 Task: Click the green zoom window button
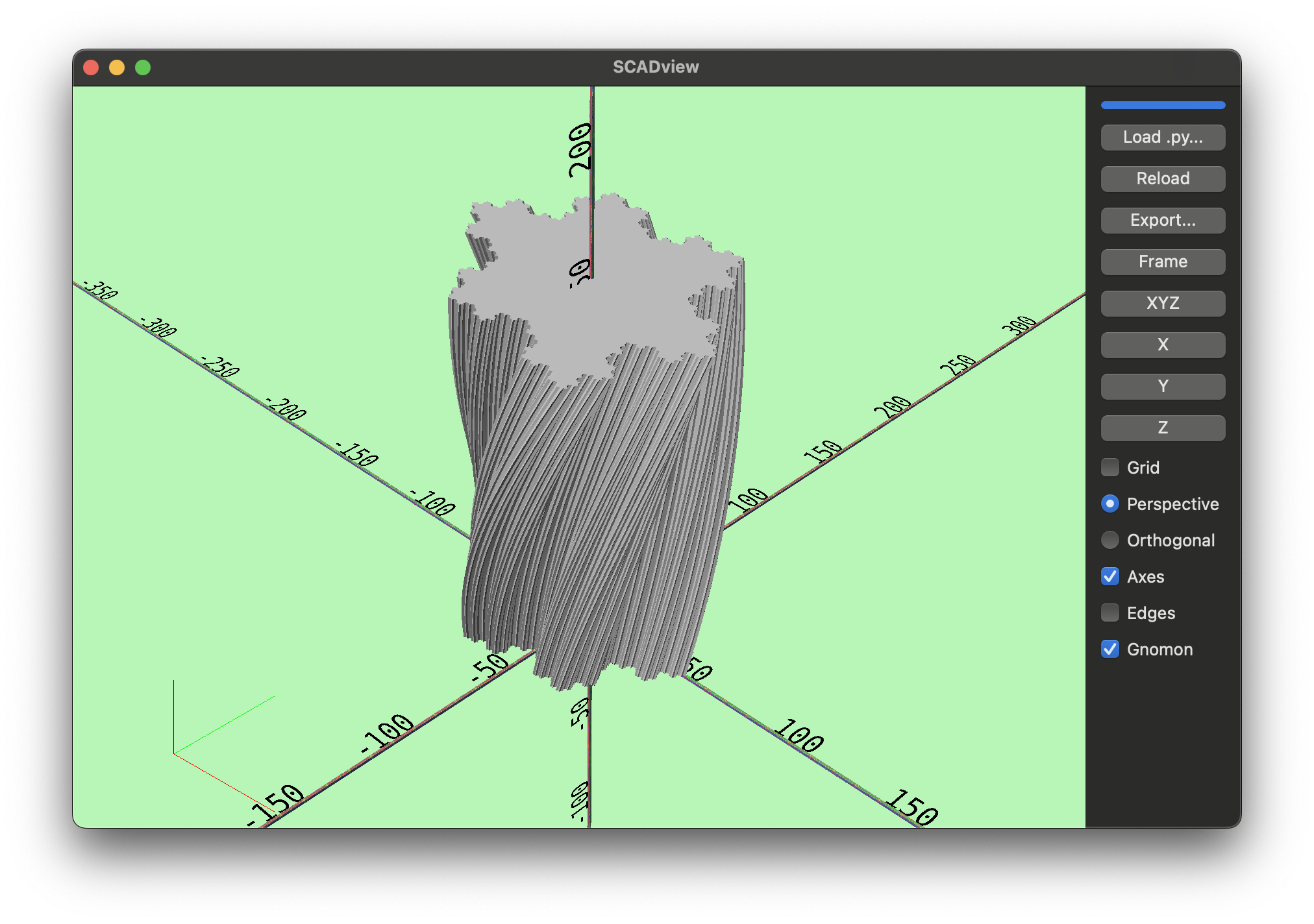(143, 67)
